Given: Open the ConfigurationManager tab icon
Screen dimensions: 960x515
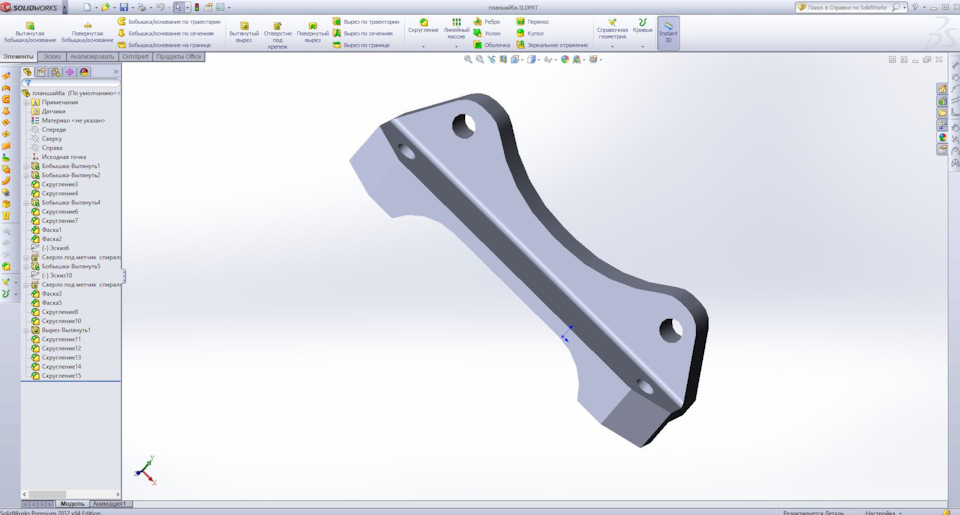Looking at the screenshot, I should (x=56, y=72).
